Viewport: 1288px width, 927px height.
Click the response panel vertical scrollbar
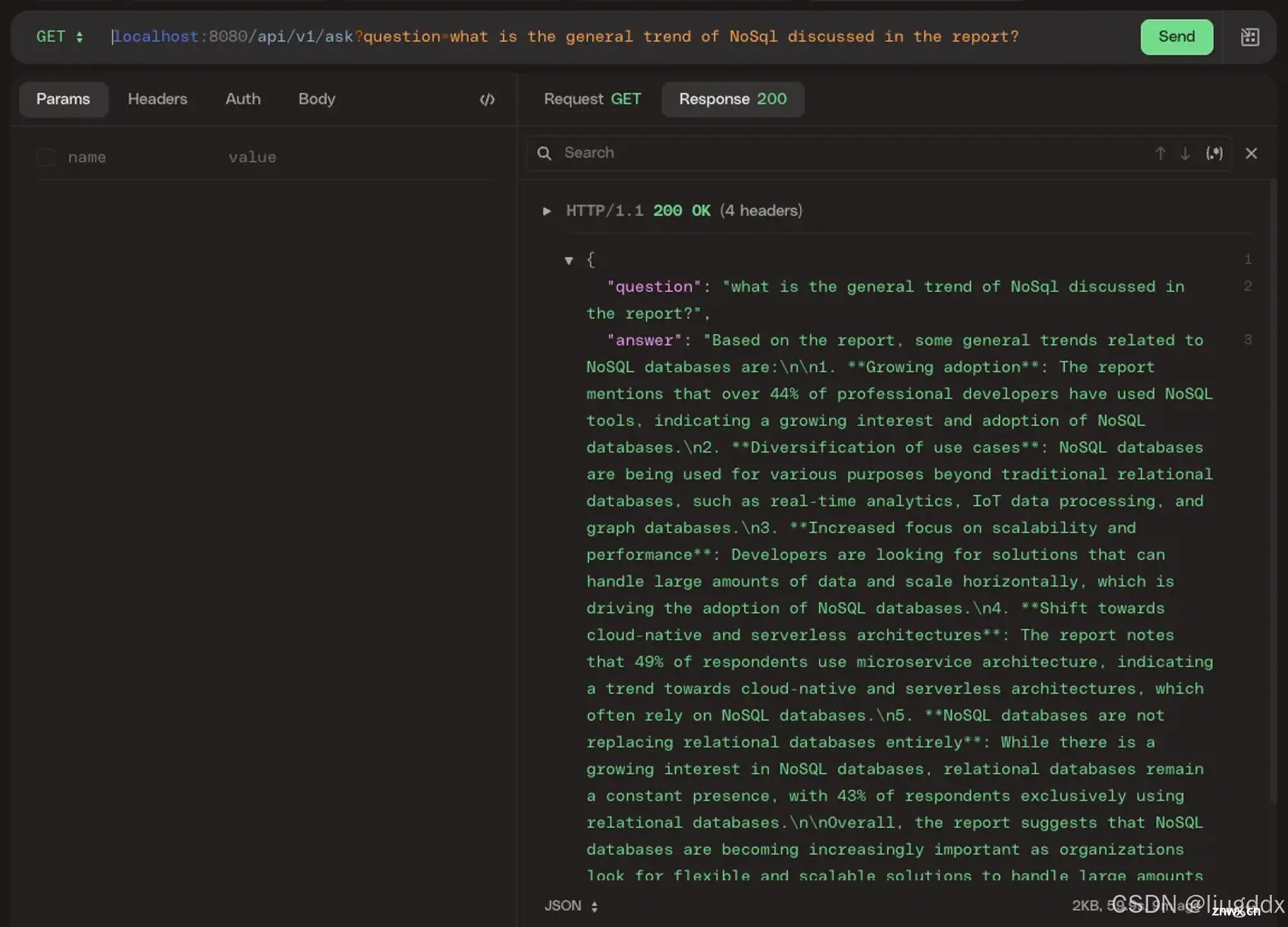tap(1273, 492)
